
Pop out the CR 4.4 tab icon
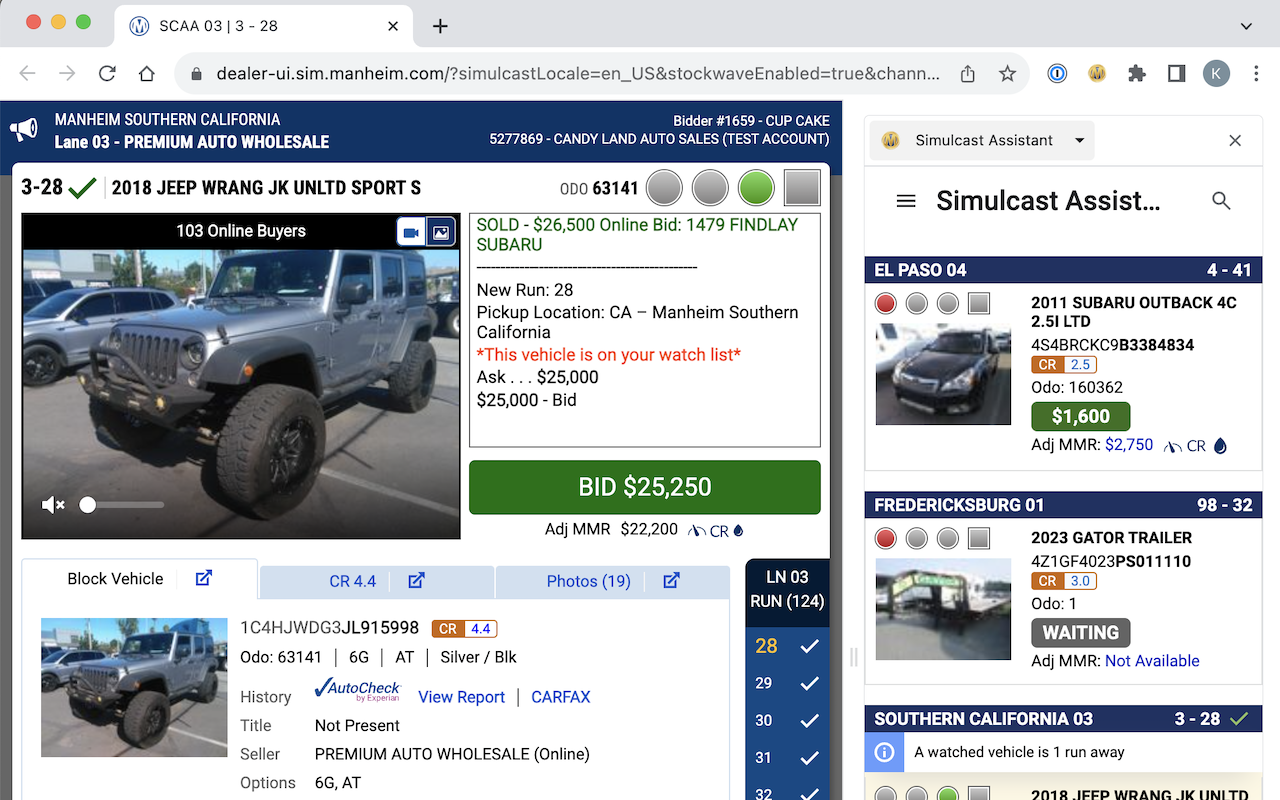417,580
